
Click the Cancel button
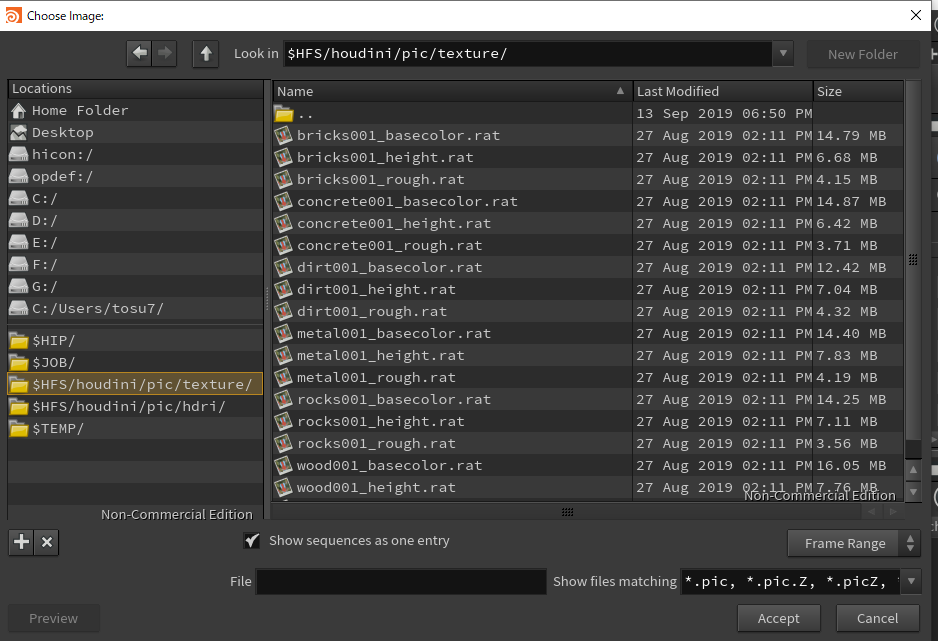pyautogui.click(x=877, y=618)
